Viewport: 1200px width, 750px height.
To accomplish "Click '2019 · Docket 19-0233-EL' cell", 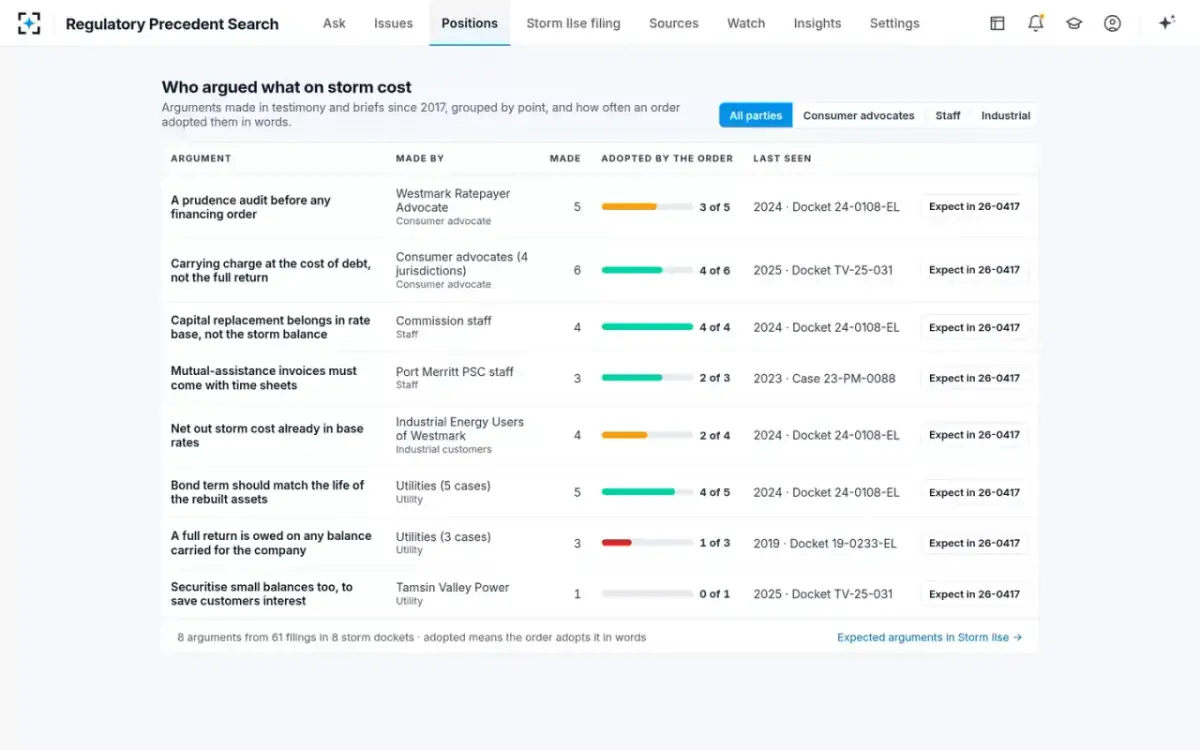I will click(825, 543).
